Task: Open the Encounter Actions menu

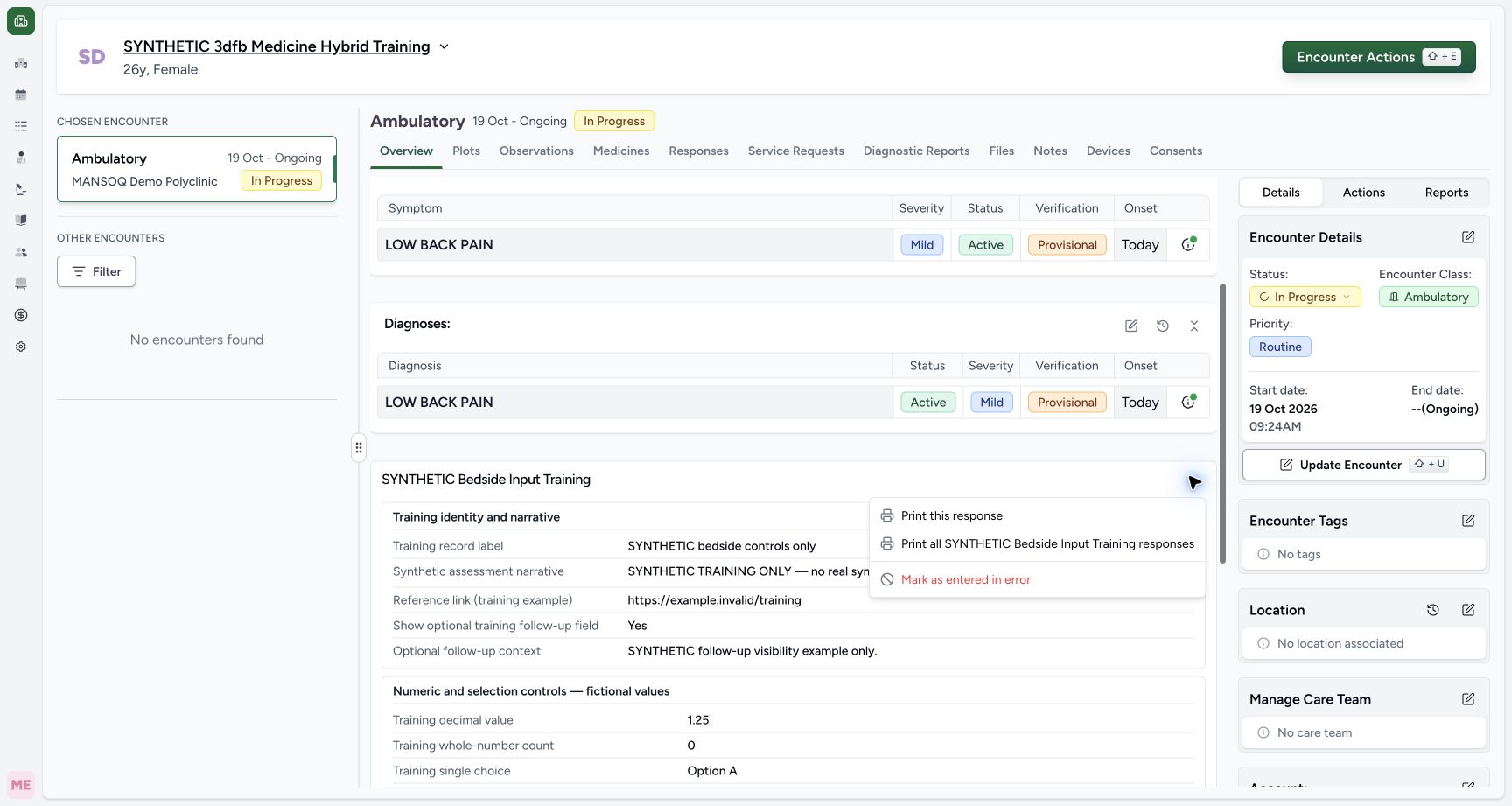Action: [x=1379, y=57]
